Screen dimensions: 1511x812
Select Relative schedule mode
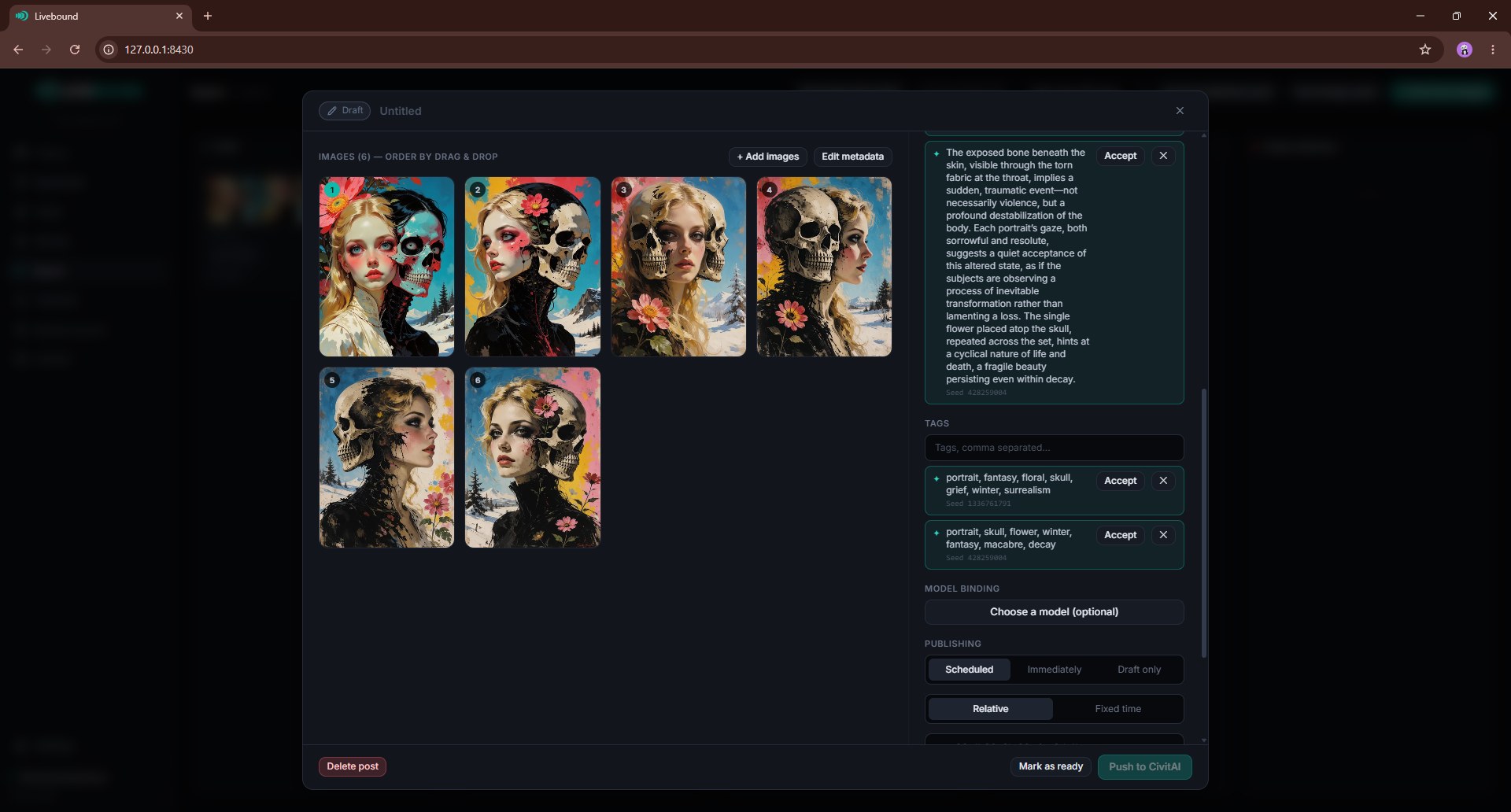(x=990, y=709)
